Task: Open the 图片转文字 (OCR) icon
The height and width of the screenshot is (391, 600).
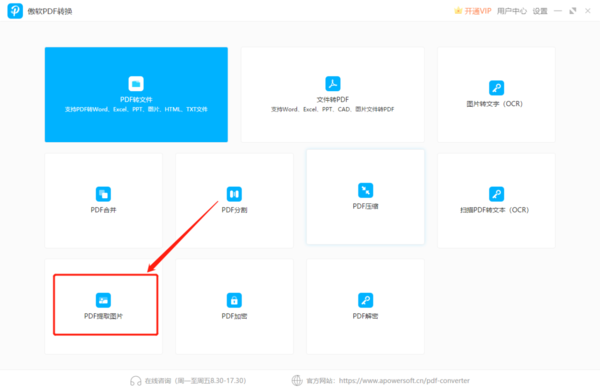Action: (x=496, y=88)
